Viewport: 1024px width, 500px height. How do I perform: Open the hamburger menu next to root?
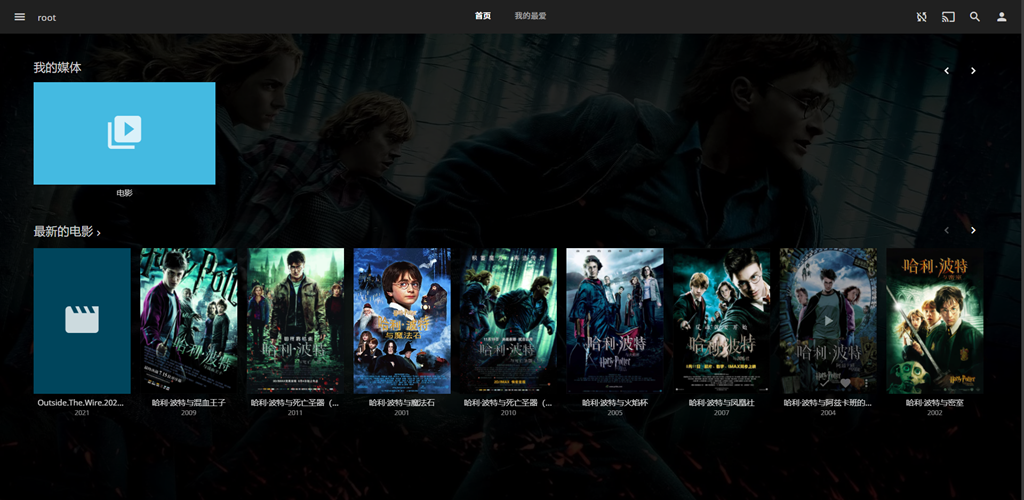pyautogui.click(x=20, y=17)
